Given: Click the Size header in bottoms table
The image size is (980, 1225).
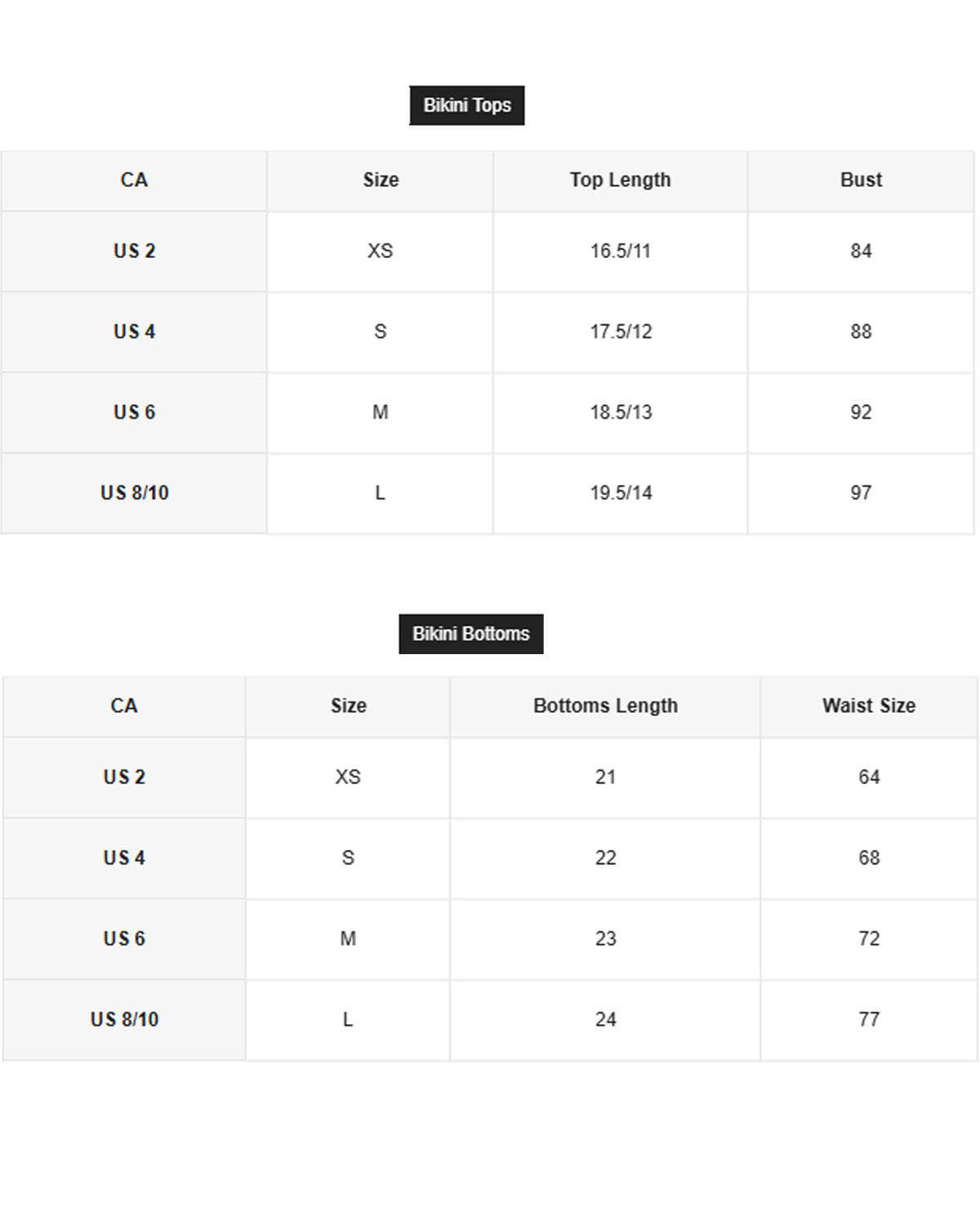Looking at the screenshot, I should pyautogui.click(x=348, y=706).
